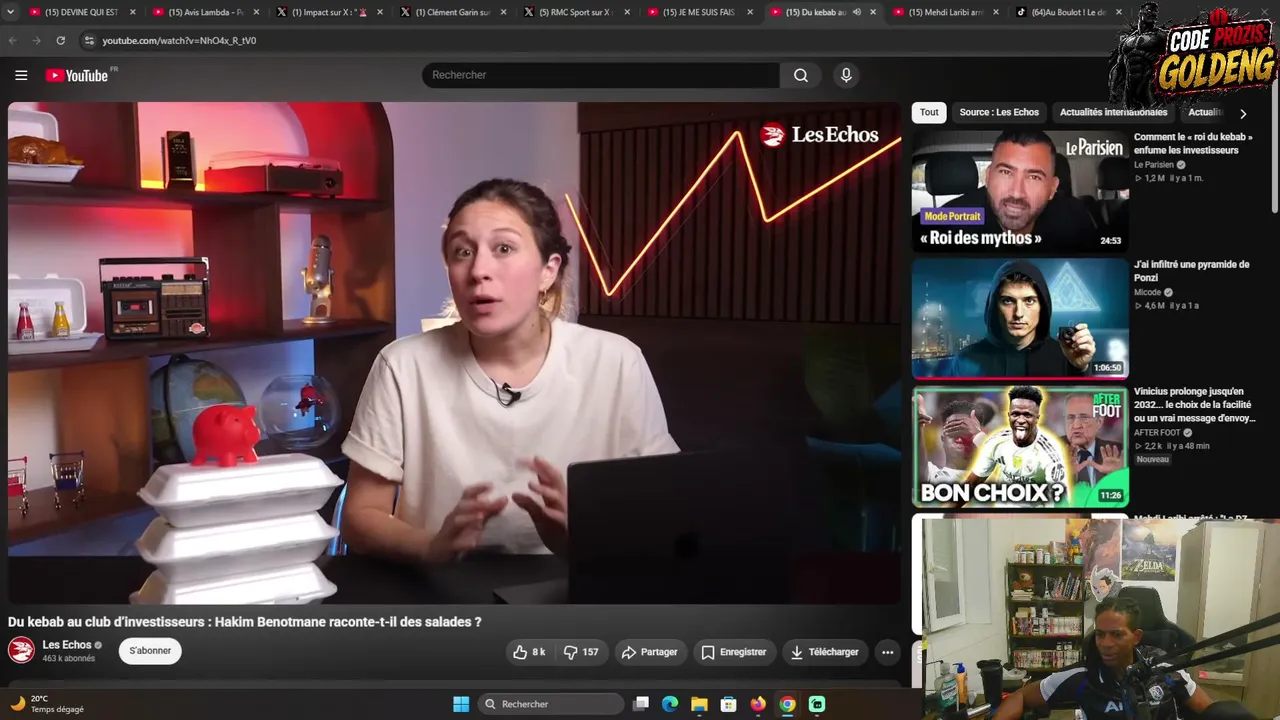Open the roi du kebab video title
The height and width of the screenshot is (720, 1280).
point(1193,143)
